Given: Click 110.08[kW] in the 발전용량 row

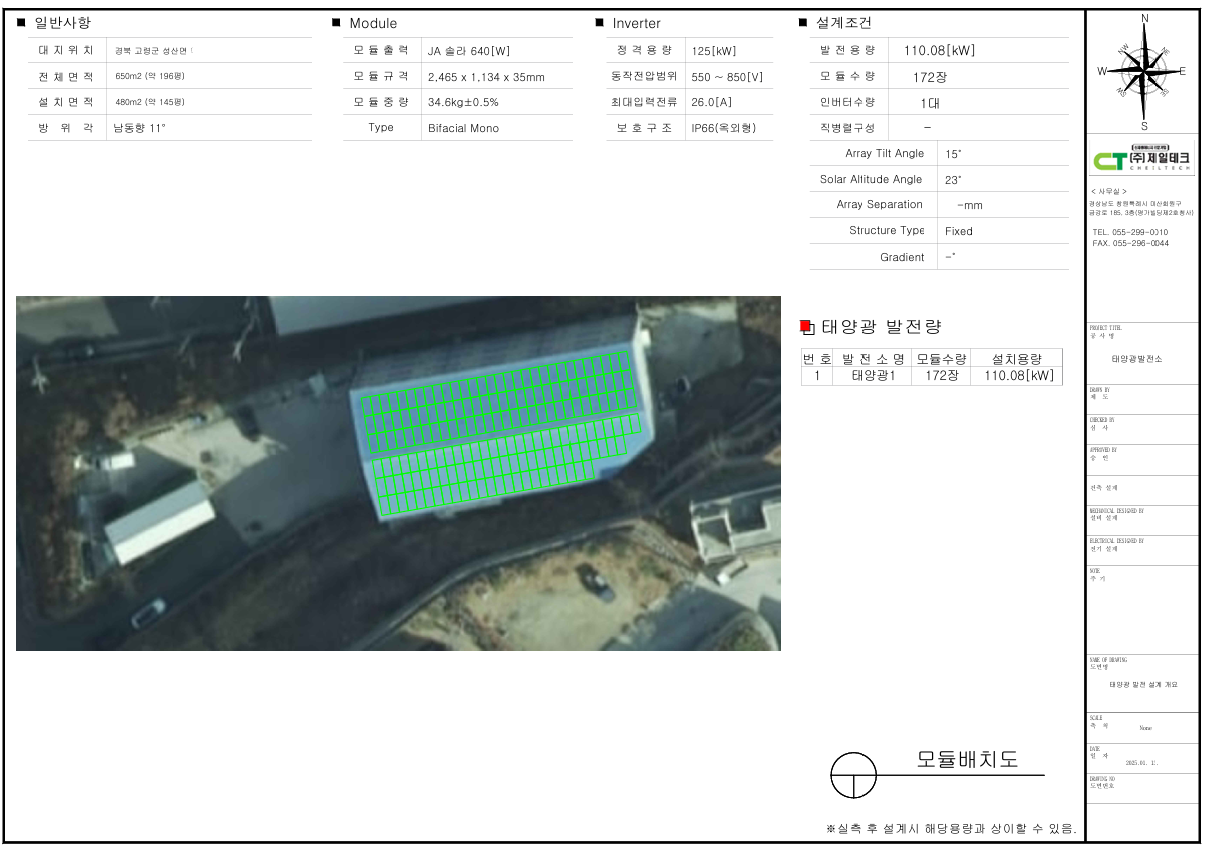Looking at the screenshot, I should (939, 51).
